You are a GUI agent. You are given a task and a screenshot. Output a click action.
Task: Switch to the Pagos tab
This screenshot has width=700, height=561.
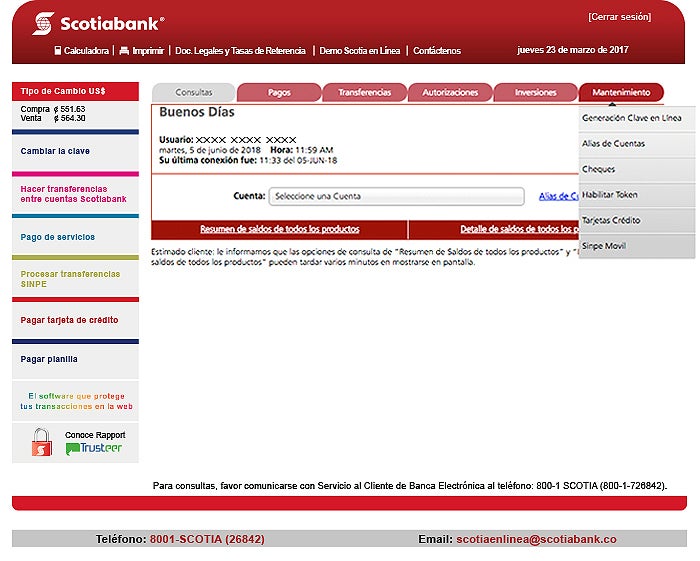click(x=279, y=92)
